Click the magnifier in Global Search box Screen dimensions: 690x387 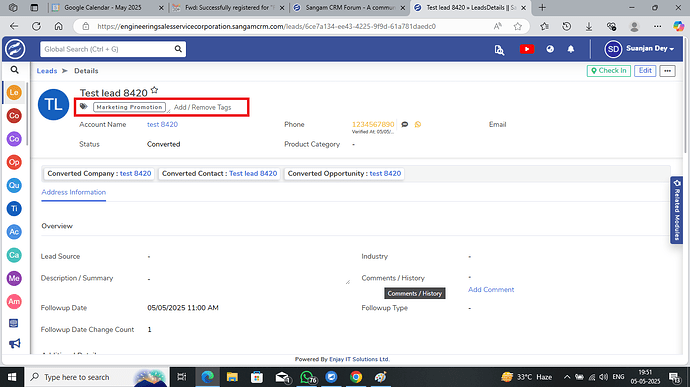(x=178, y=49)
